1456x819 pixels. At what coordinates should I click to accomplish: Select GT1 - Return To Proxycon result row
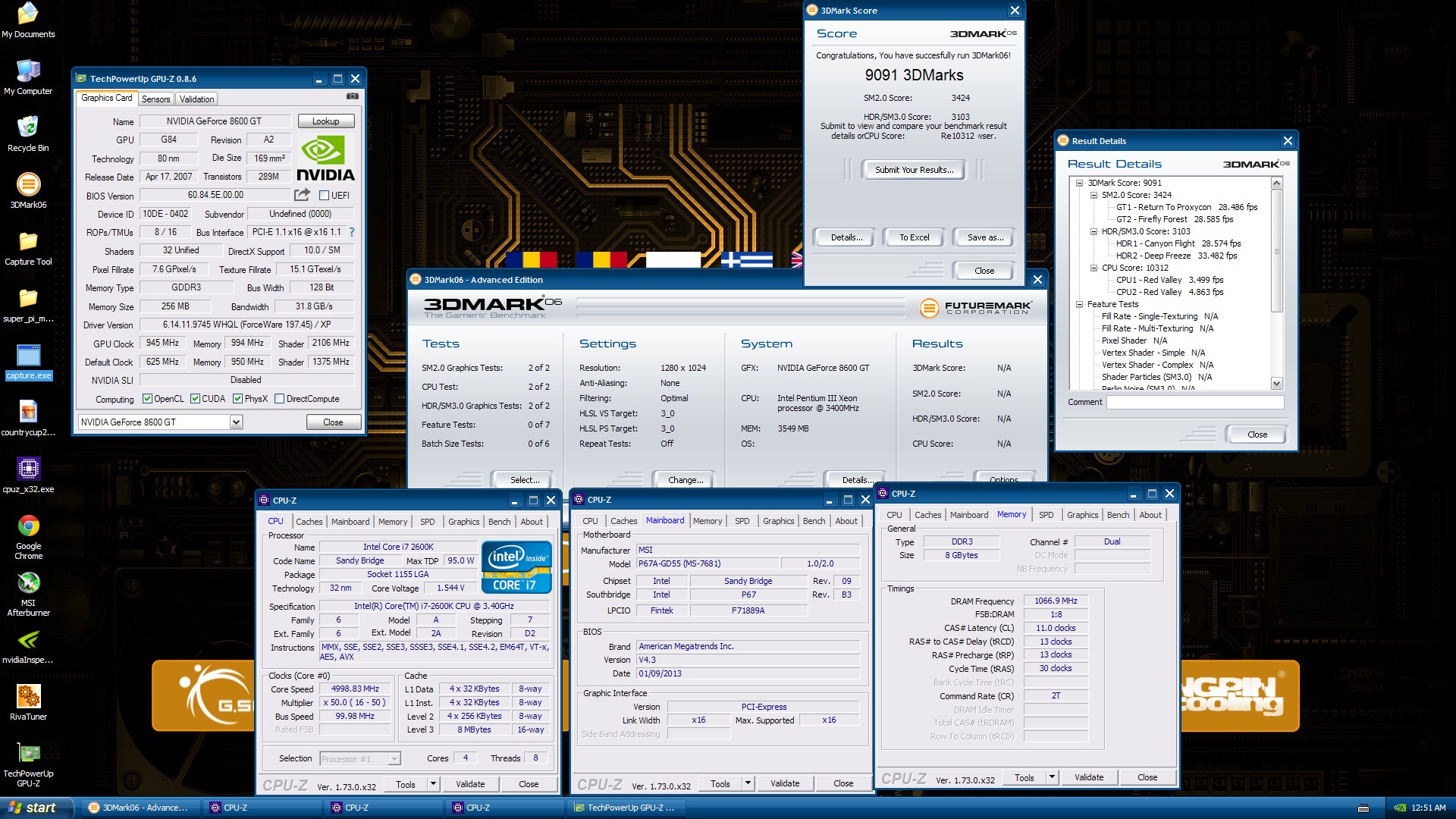[x=1186, y=207]
